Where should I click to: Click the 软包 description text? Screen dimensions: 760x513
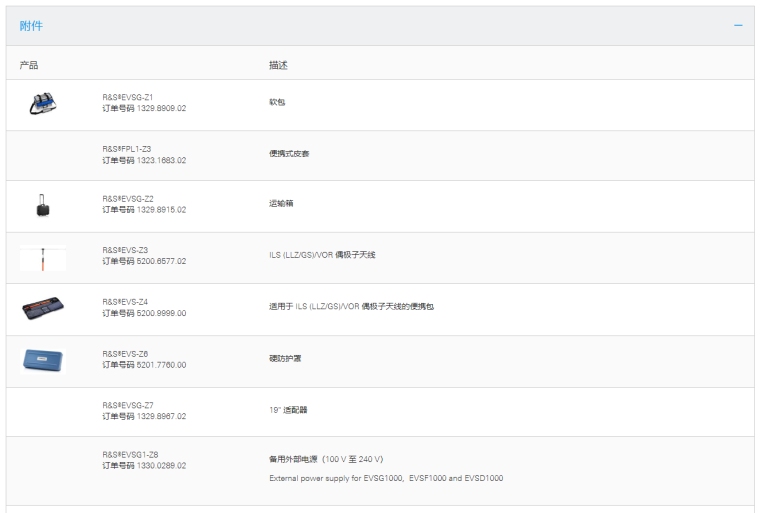[277, 102]
